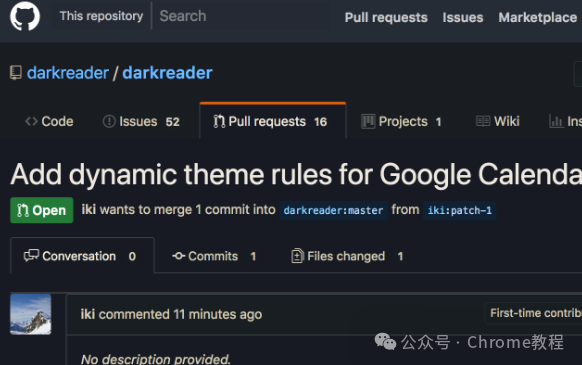Open the Wiki tab
Screen dimensions: 582x365
[498, 121]
